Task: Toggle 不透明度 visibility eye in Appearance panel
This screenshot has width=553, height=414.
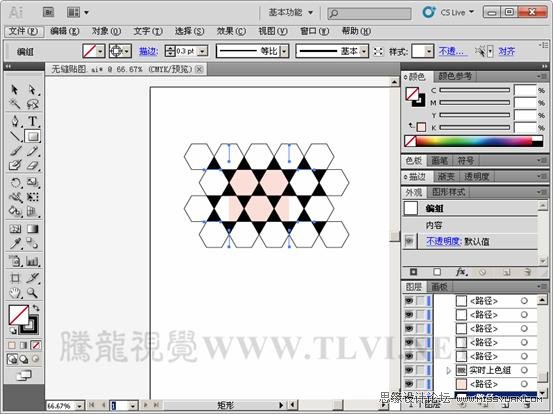Action: pyautogui.click(x=409, y=241)
